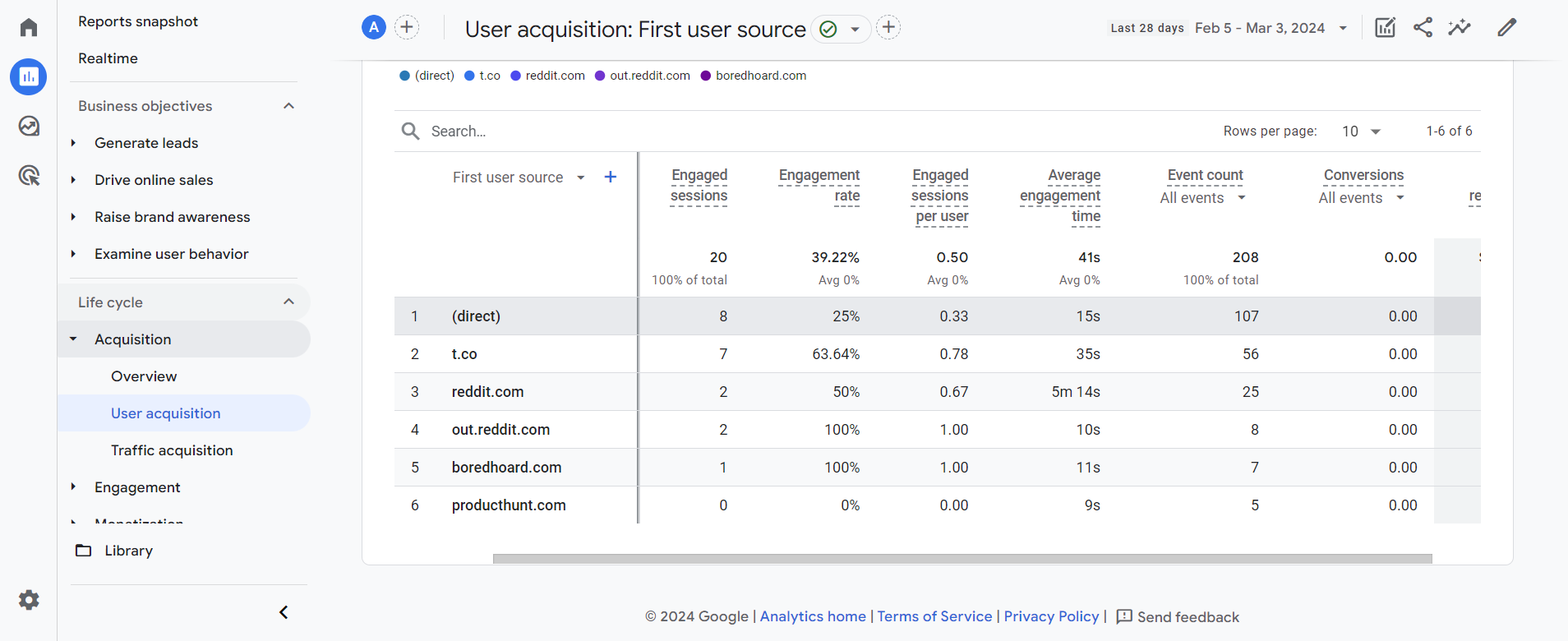Click the green check report status icon

pos(828,30)
